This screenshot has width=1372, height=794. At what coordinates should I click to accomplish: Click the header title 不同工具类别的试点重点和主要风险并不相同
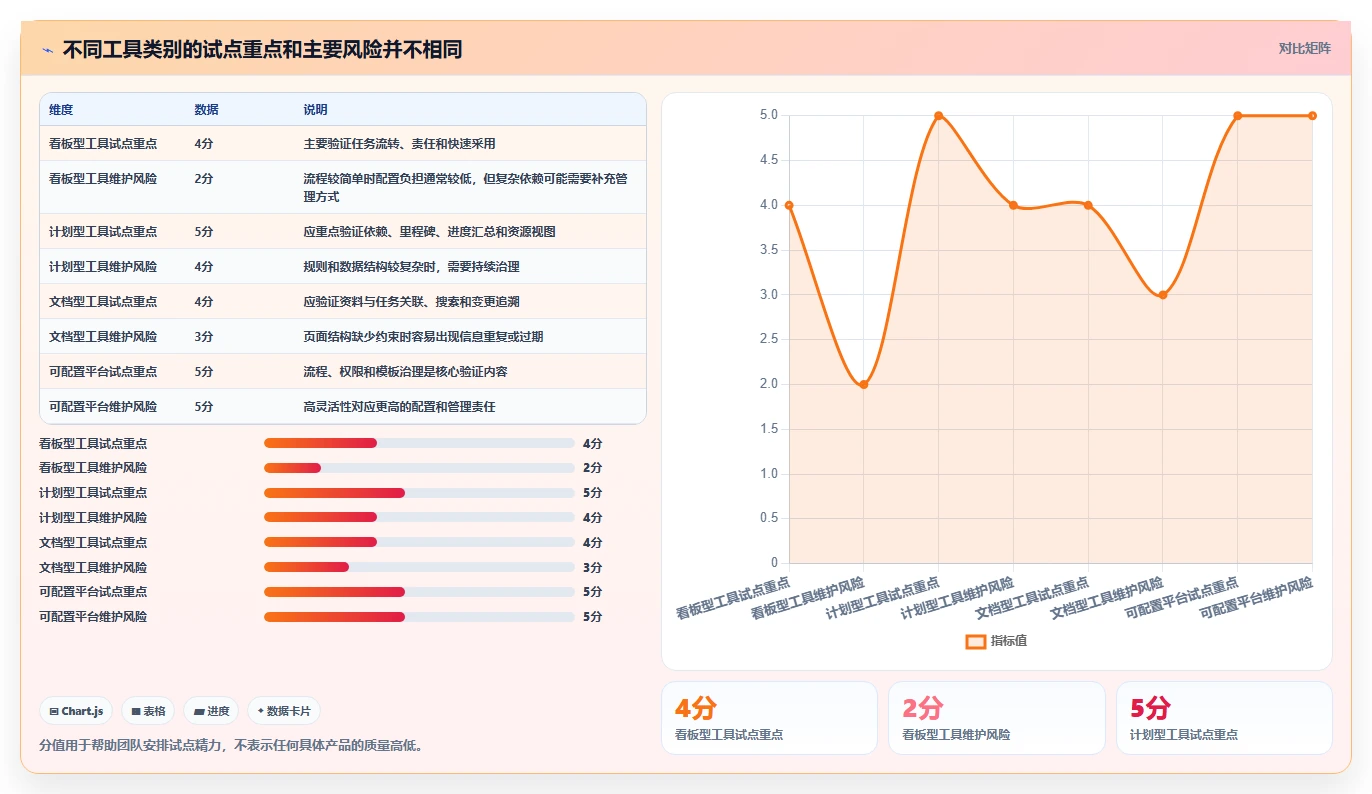(262, 49)
